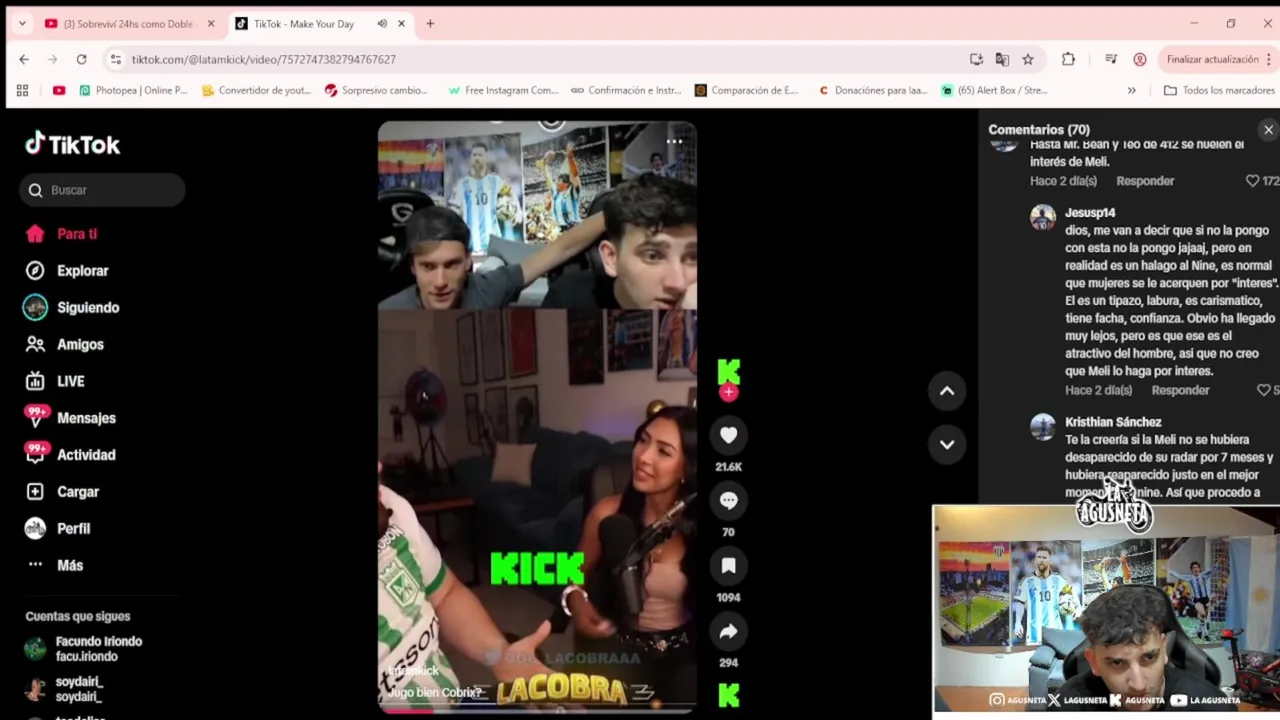Open the apps grid in bookmarks bar
Image resolution: width=1280 pixels, height=720 pixels.
[x=22, y=90]
